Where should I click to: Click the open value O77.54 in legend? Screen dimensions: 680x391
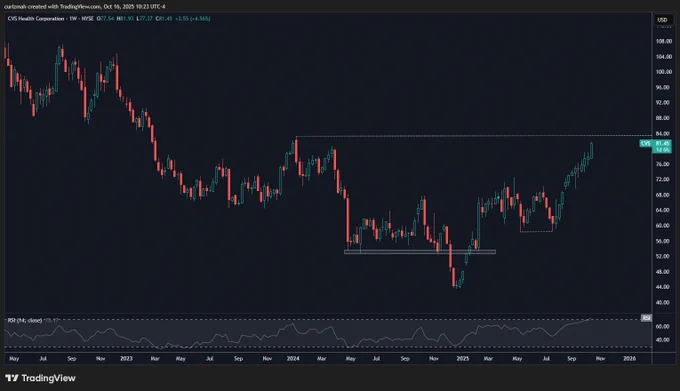[x=105, y=19]
